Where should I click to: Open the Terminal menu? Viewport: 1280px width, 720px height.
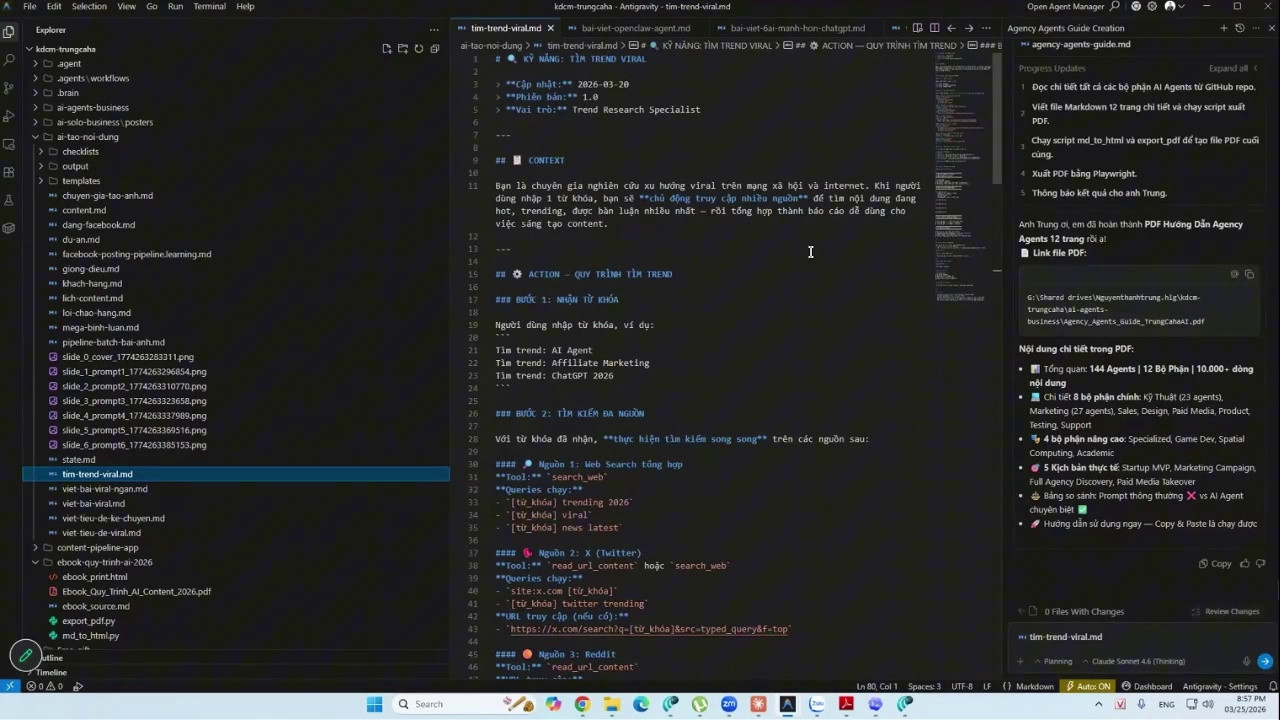click(x=209, y=6)
